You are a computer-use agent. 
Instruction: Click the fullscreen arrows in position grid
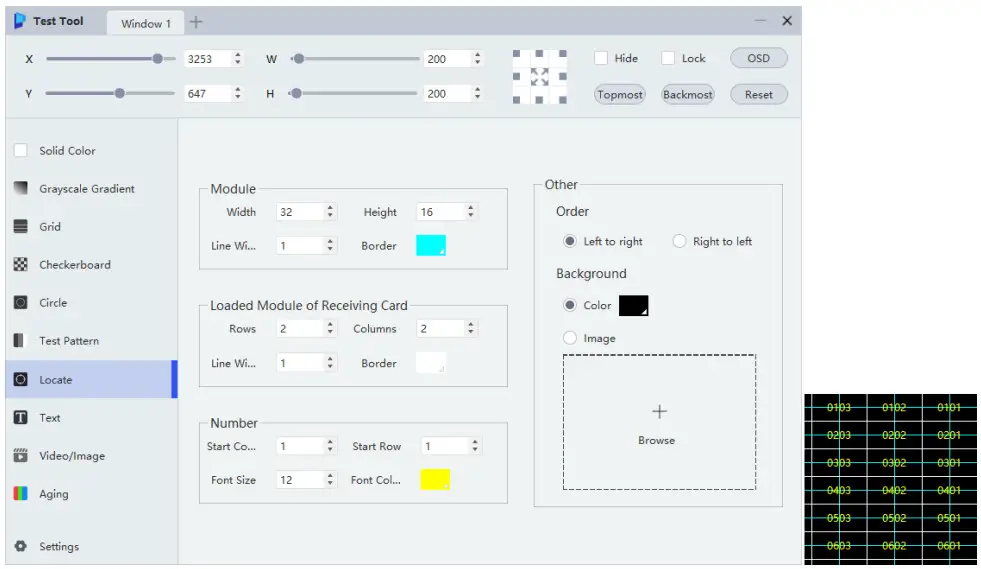click(539, 77)
